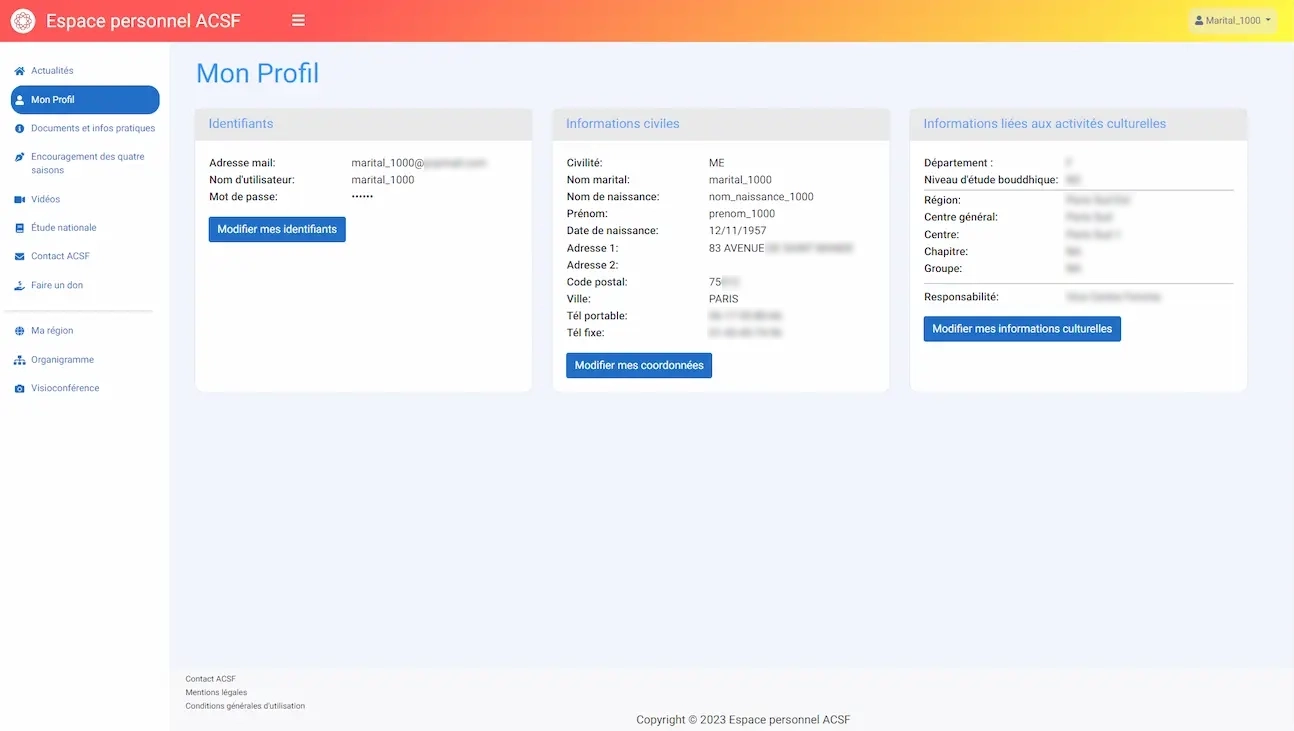
Task: Open Mentions légales footer link
Action: click(x=216, y=692)
